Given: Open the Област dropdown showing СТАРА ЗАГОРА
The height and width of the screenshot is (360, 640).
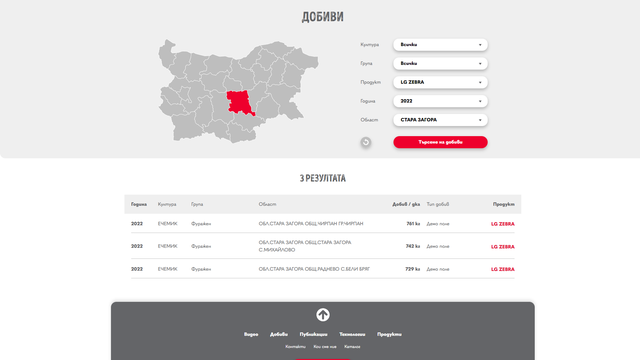Looking at the screenshot, I should click(440, 120).
